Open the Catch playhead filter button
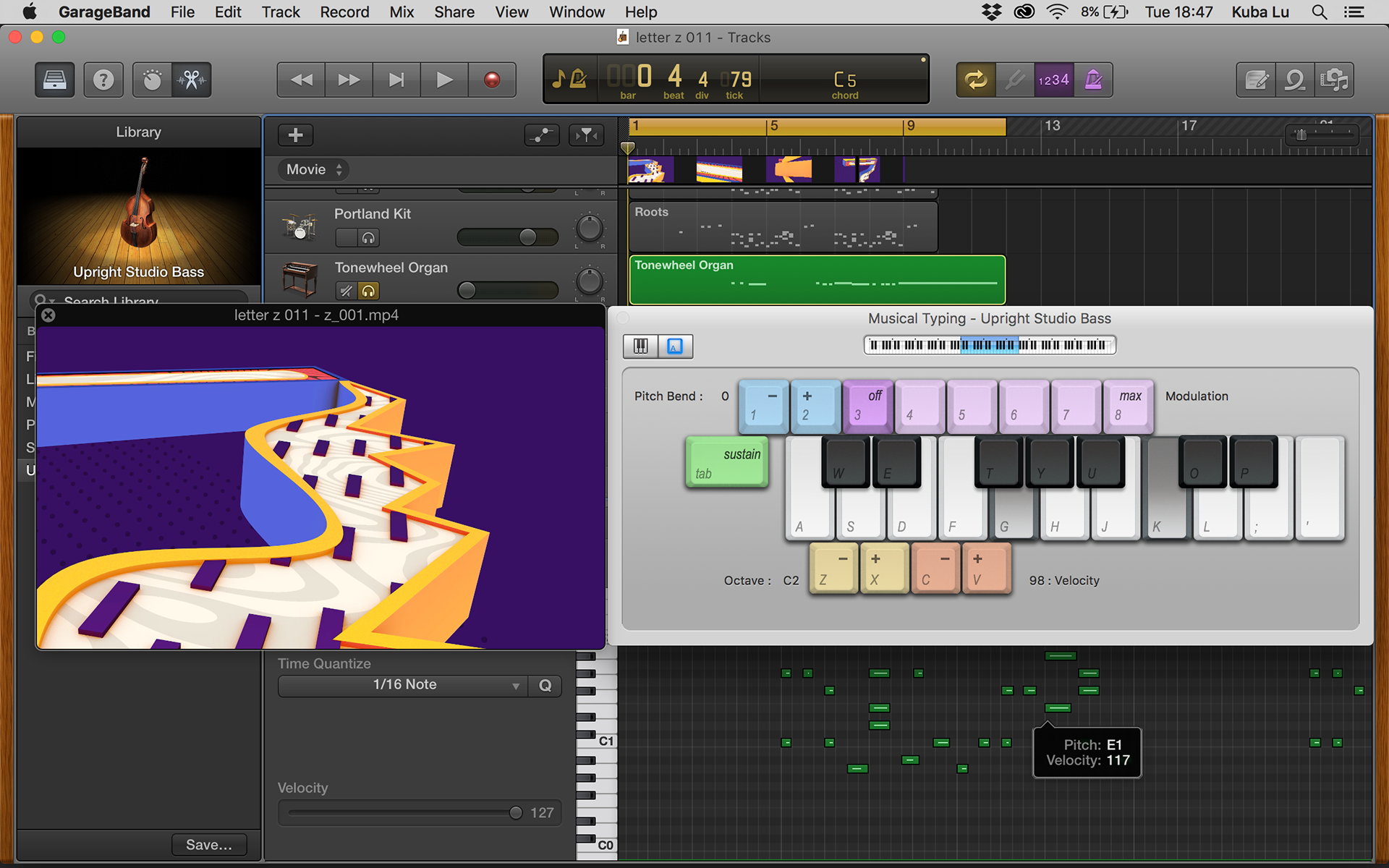The height and width of the screenshot is (868, 1389). pyautogui.click(x=587, y=135)
